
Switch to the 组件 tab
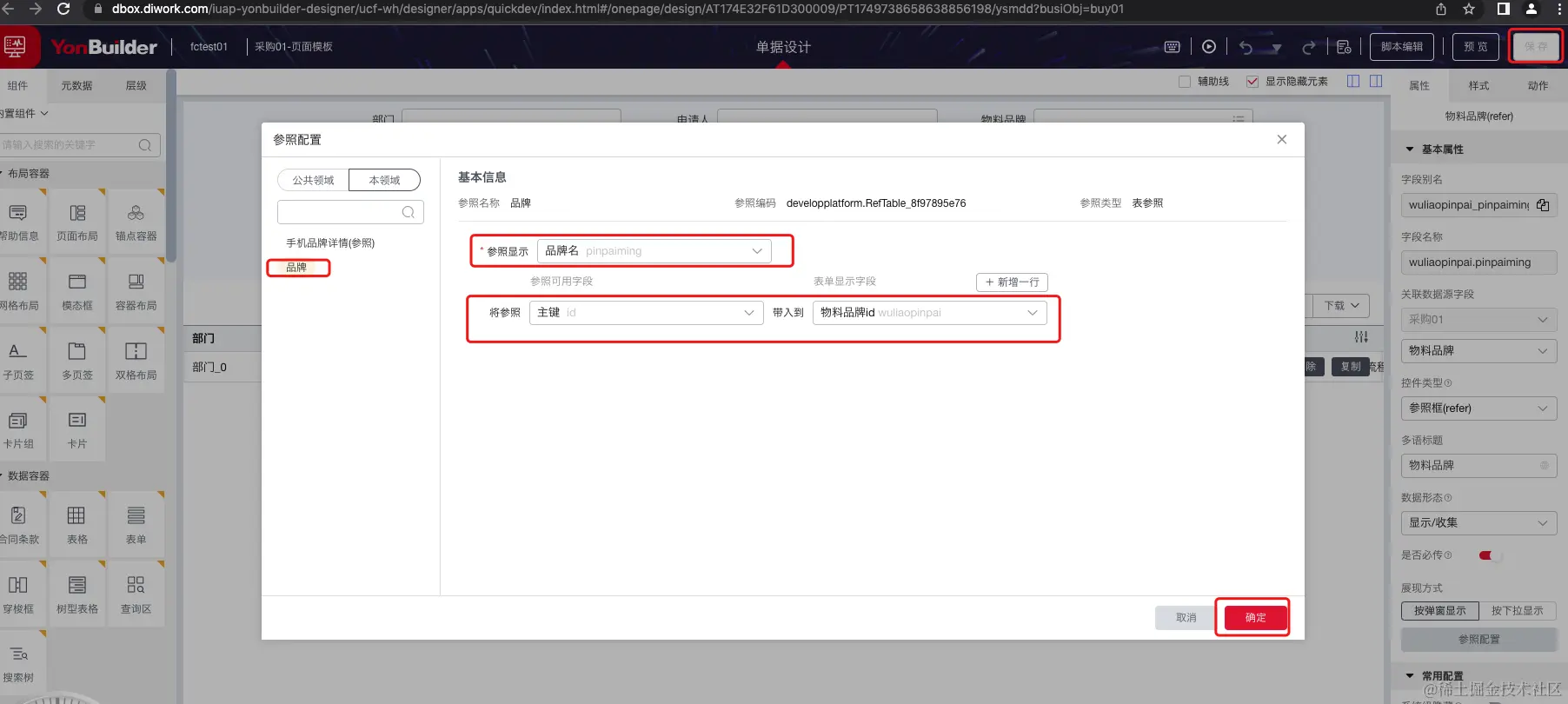tap(17, 86)
